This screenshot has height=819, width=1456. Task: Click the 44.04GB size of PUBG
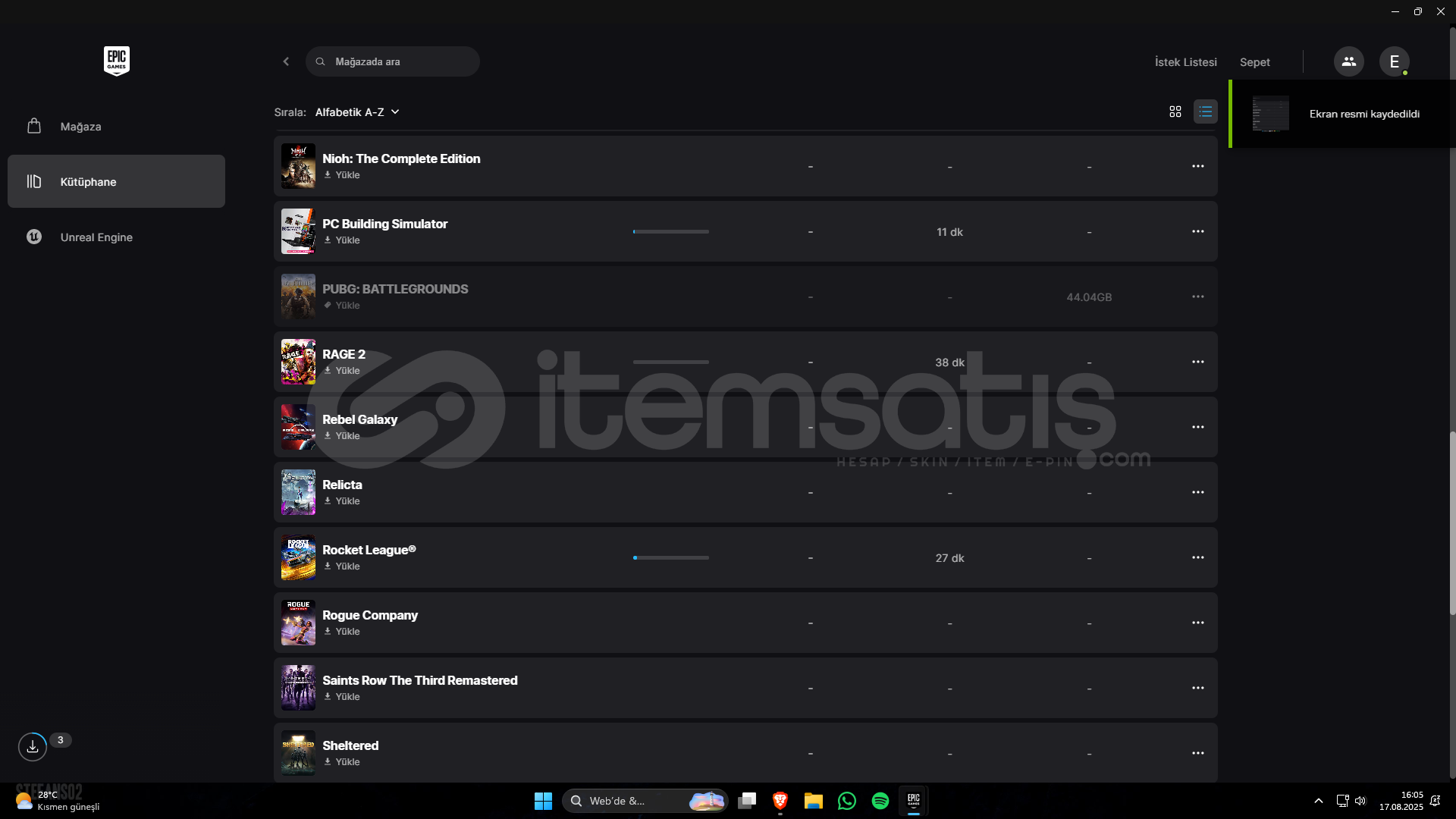coord(1089,297)
